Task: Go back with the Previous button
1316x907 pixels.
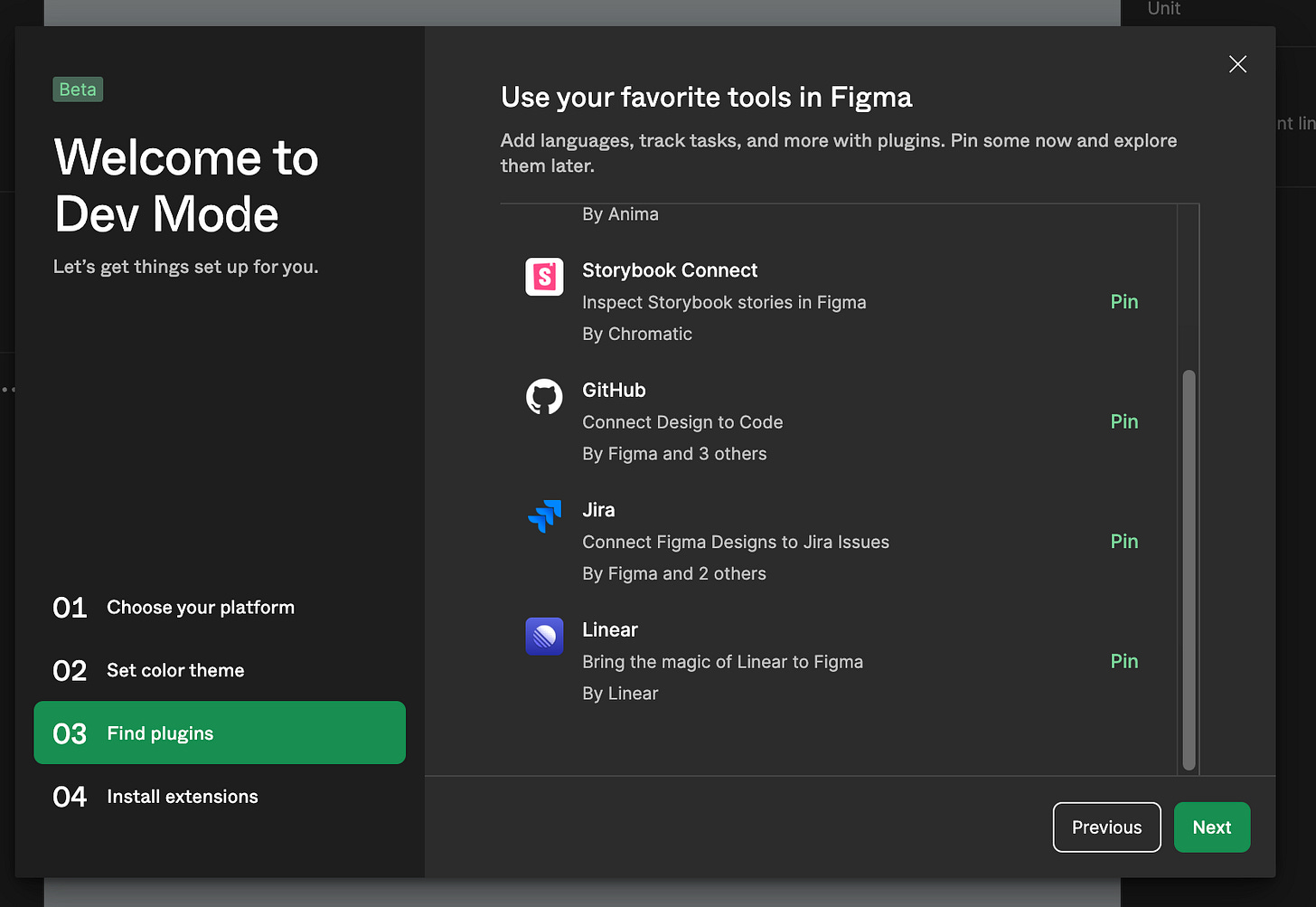Action: tap(1106, 827)
